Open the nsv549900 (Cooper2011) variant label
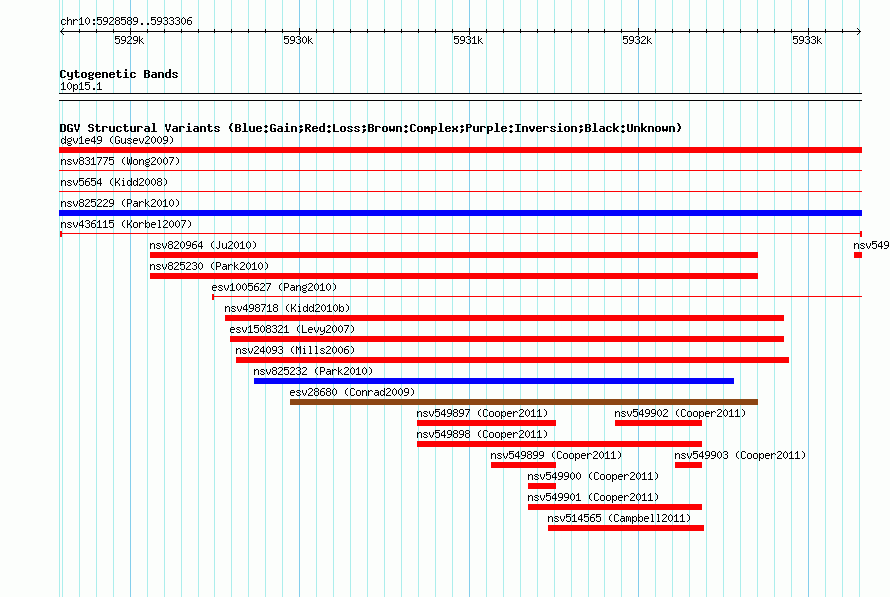 point(593,476)
